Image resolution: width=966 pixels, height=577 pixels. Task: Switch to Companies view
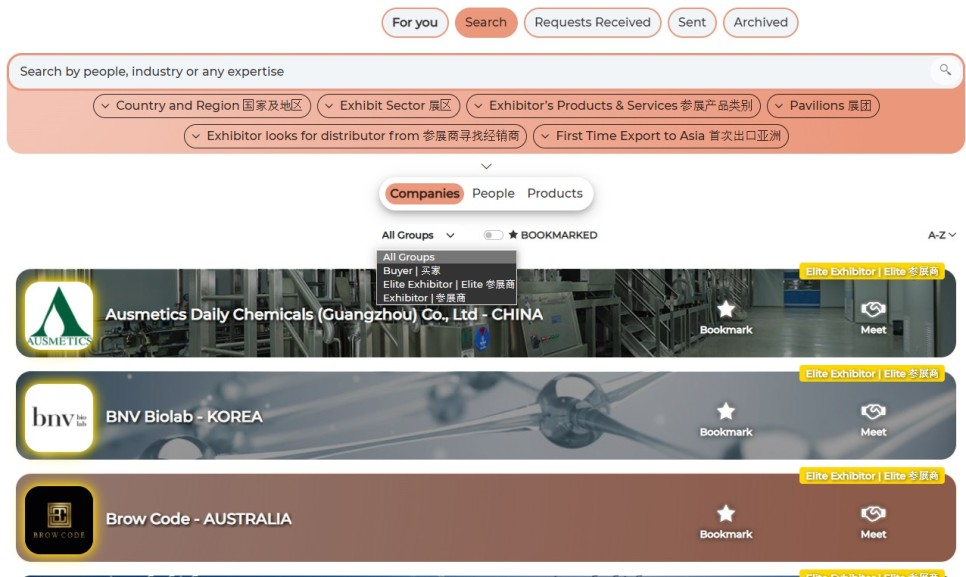(424, 193)
